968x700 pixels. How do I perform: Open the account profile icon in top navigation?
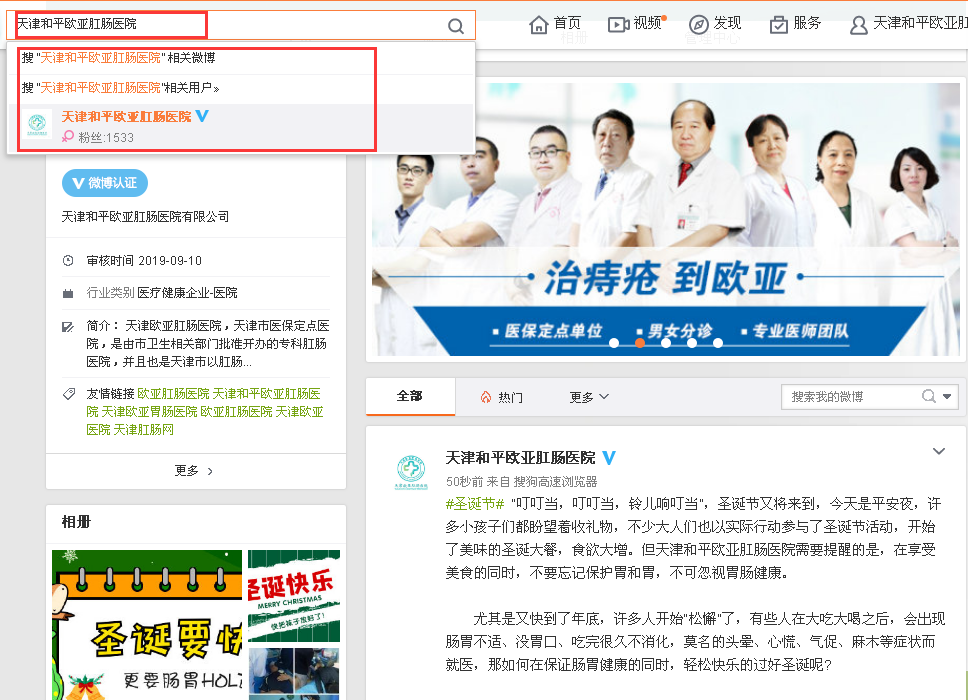pos(858,25)
